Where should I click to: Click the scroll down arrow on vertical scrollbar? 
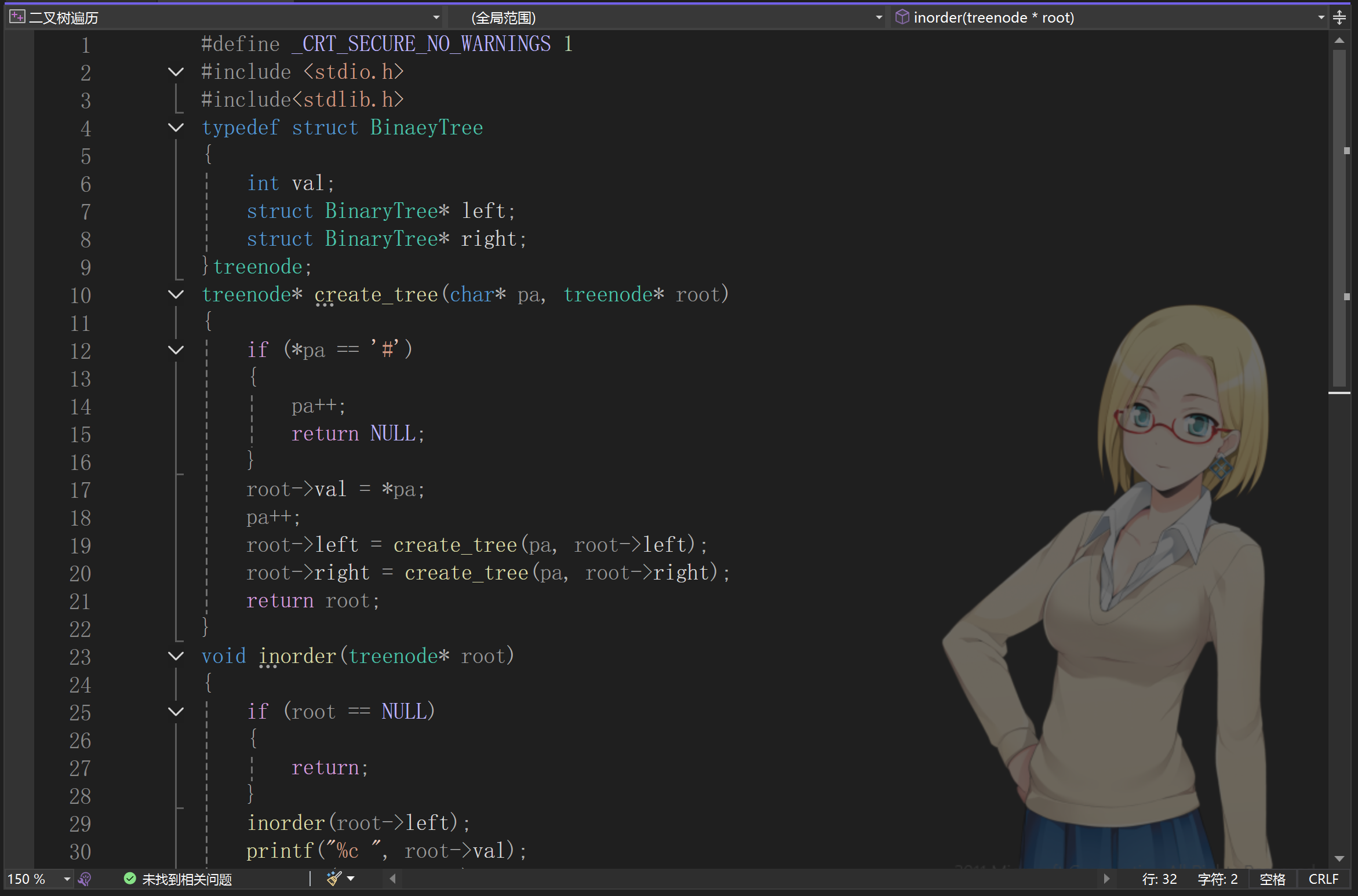point(1339,858)
